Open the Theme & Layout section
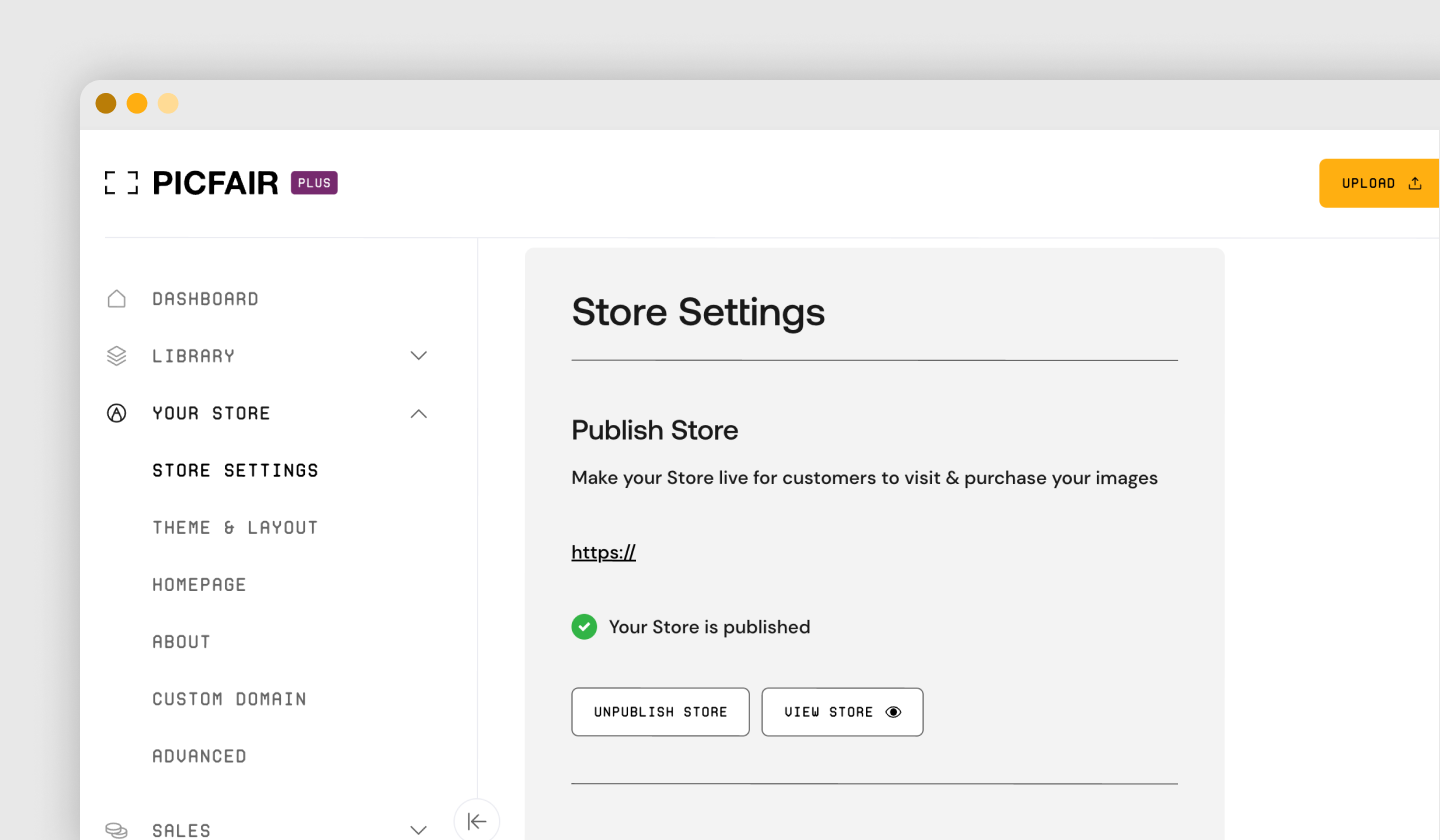The image size is (1440, 840). click(235, 527)
